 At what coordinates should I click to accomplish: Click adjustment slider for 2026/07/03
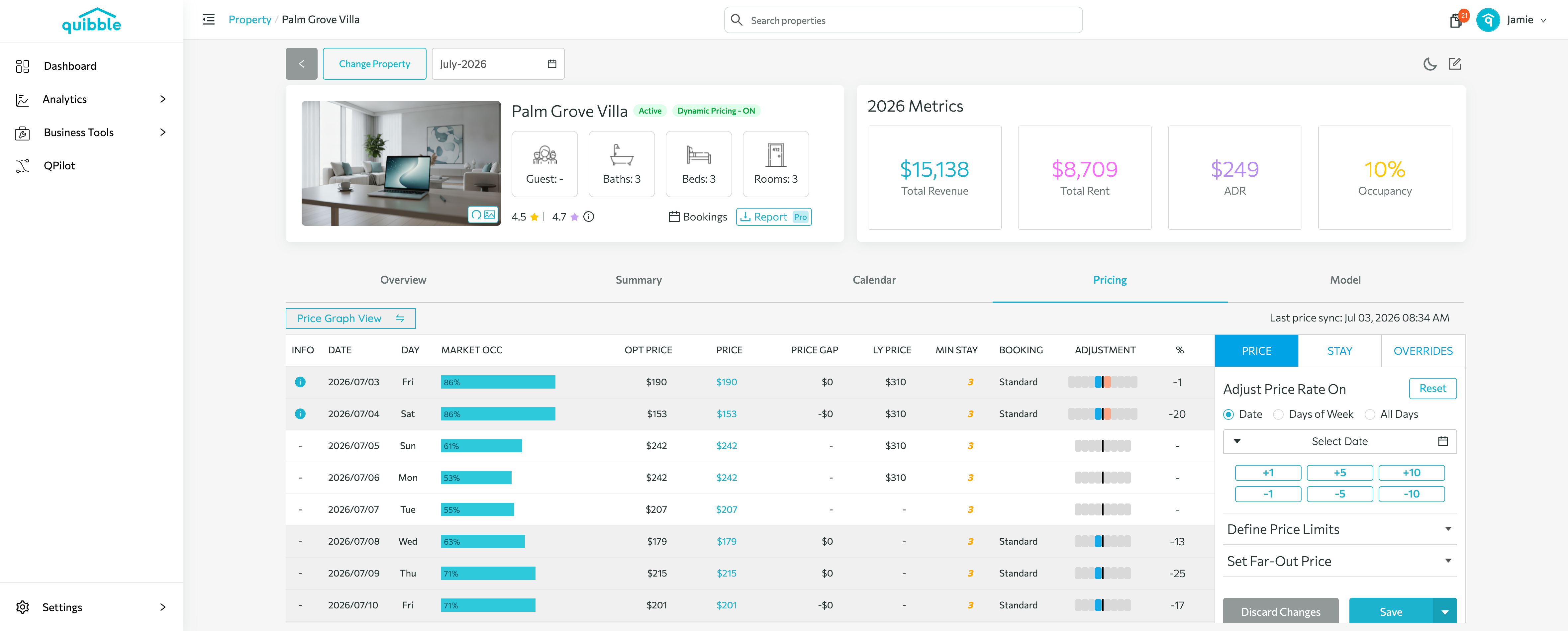[1102, 382]
